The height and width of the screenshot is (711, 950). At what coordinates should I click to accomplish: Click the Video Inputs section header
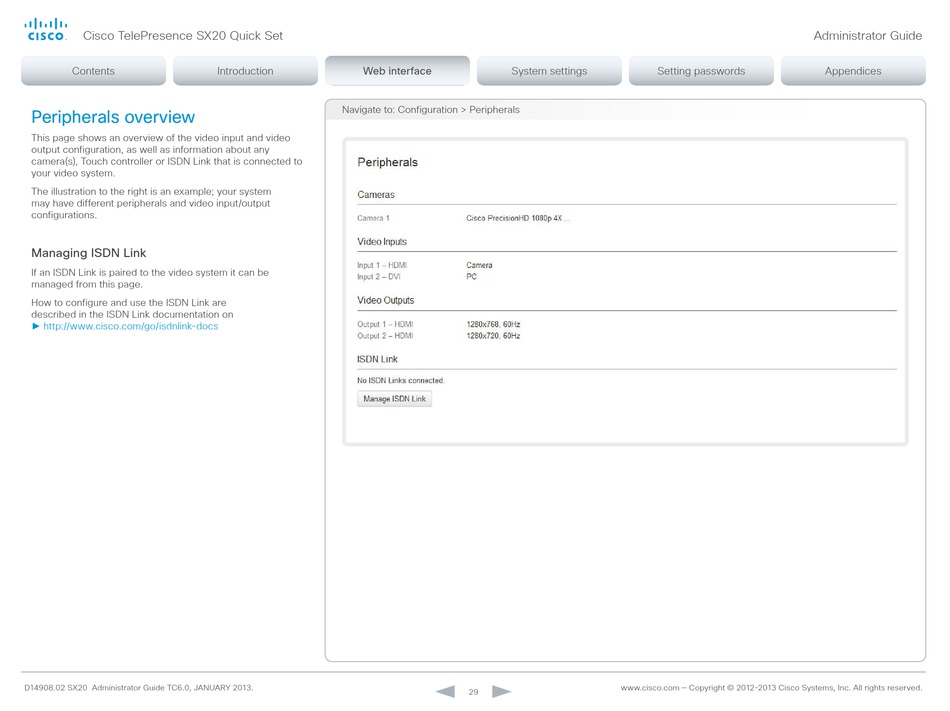point(382,242)
